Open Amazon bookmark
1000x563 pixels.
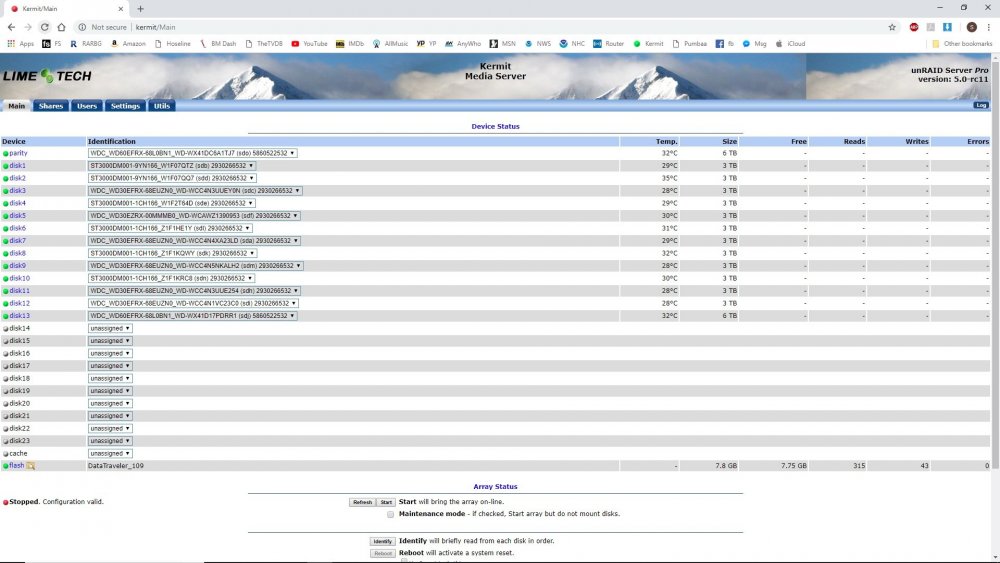coord(128,44)
